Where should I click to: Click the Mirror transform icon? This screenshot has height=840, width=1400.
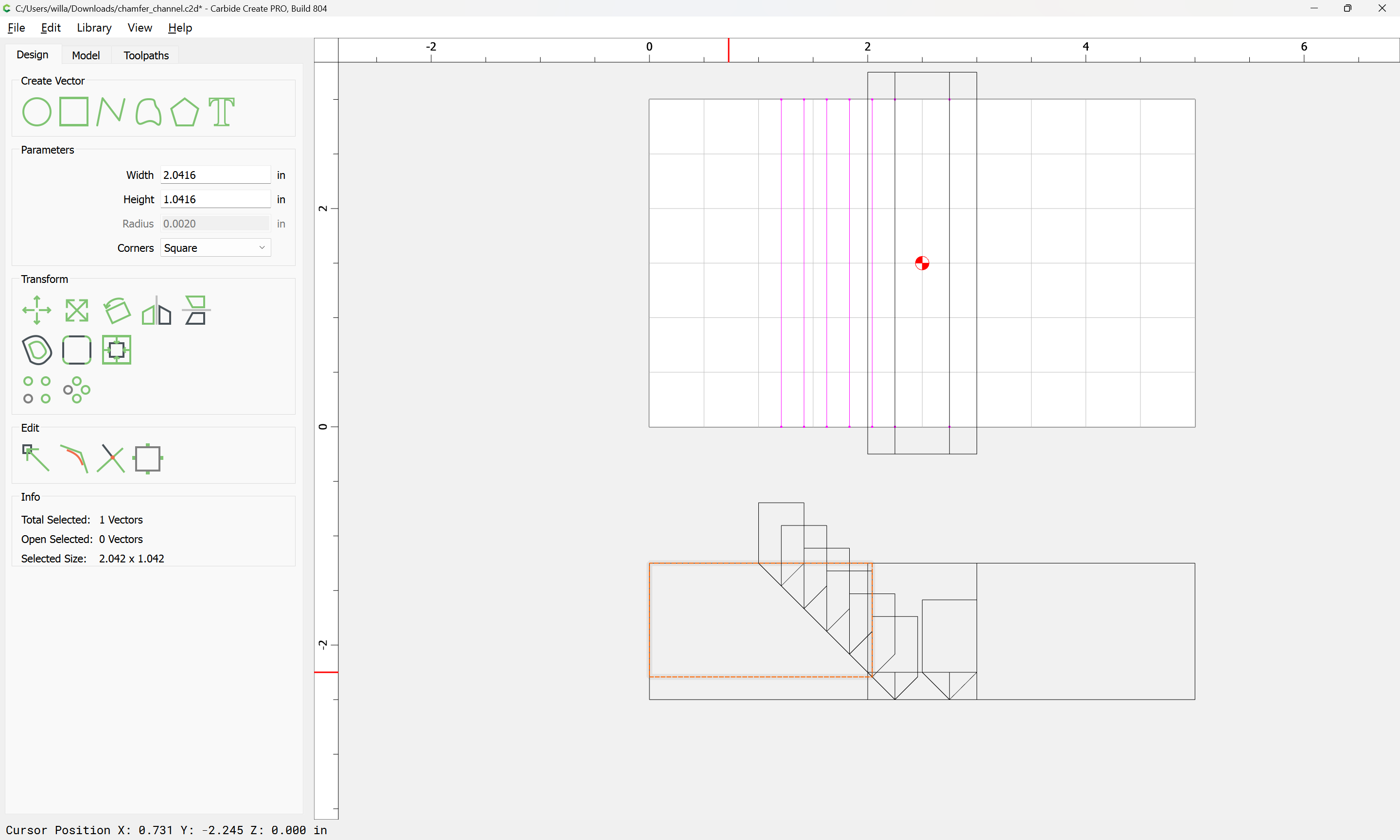[x=156, y=310]
